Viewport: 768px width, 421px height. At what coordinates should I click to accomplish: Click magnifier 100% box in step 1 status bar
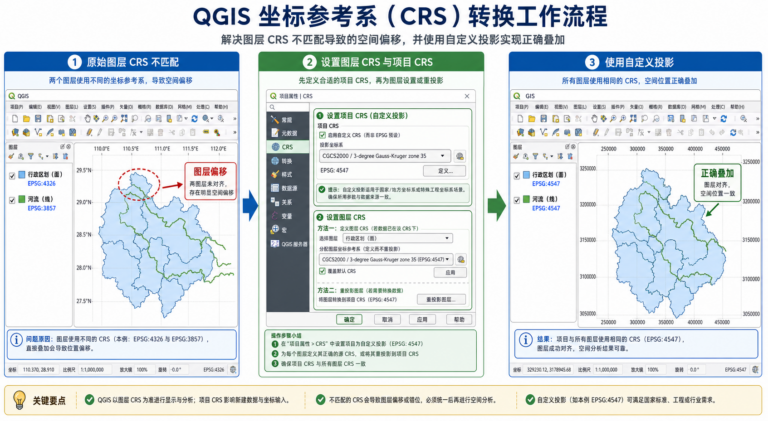click(144, 370)
